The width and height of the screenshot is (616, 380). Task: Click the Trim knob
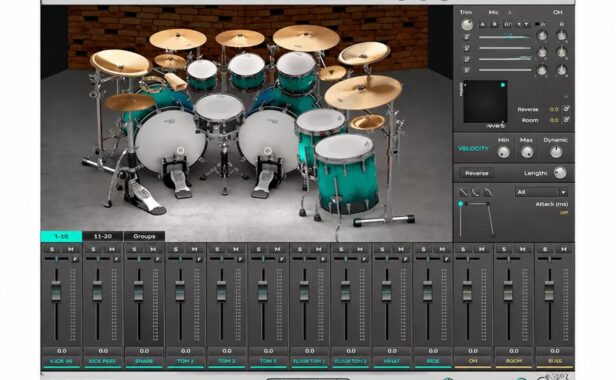tap(467, 24)
